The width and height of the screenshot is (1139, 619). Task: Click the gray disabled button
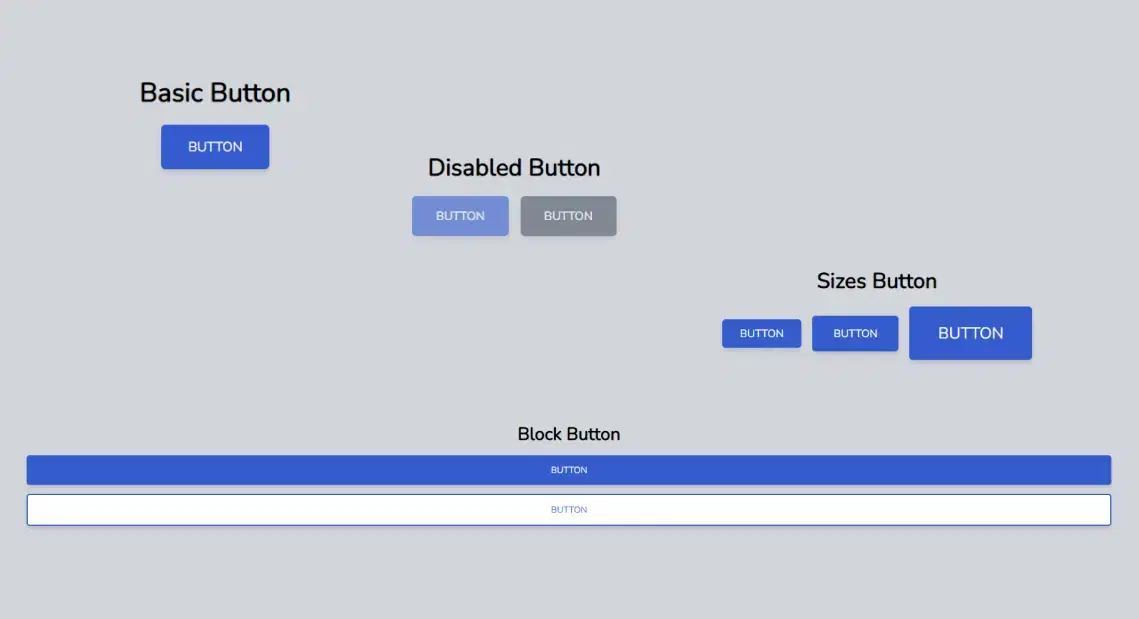[568, 216]
